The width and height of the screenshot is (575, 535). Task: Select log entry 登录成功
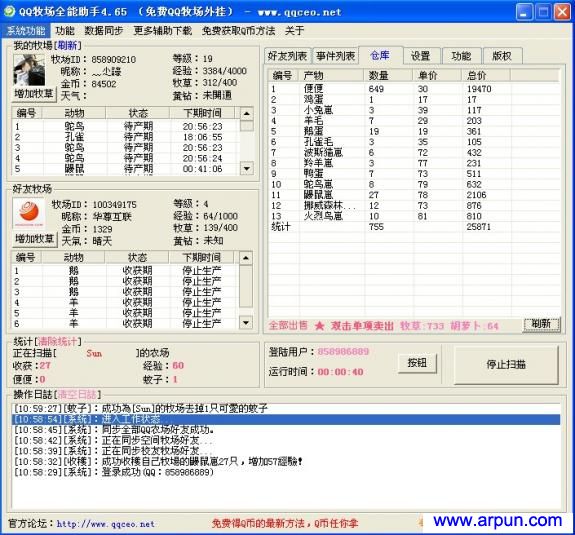click(x=286, y=472)
